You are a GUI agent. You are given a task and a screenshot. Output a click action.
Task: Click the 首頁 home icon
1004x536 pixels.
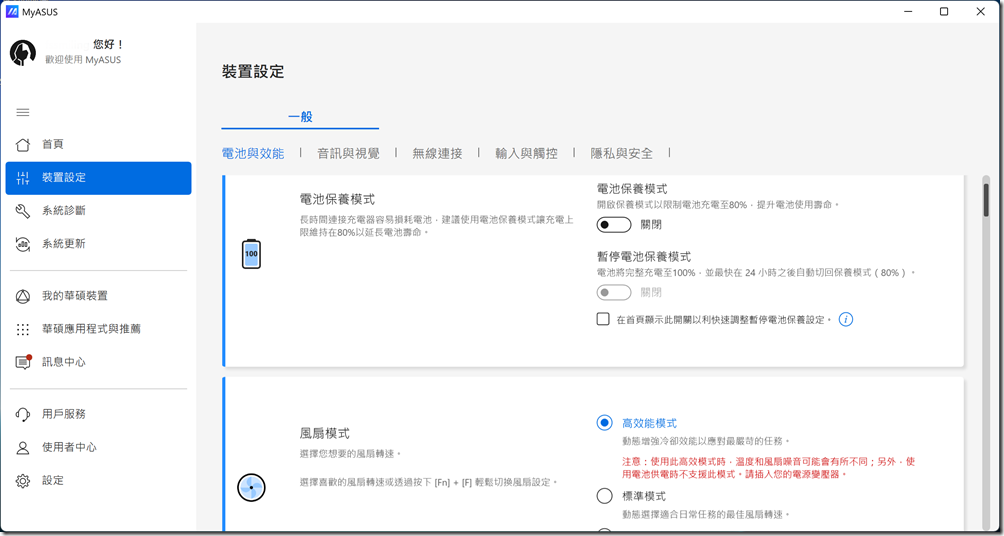click(23, 145)
